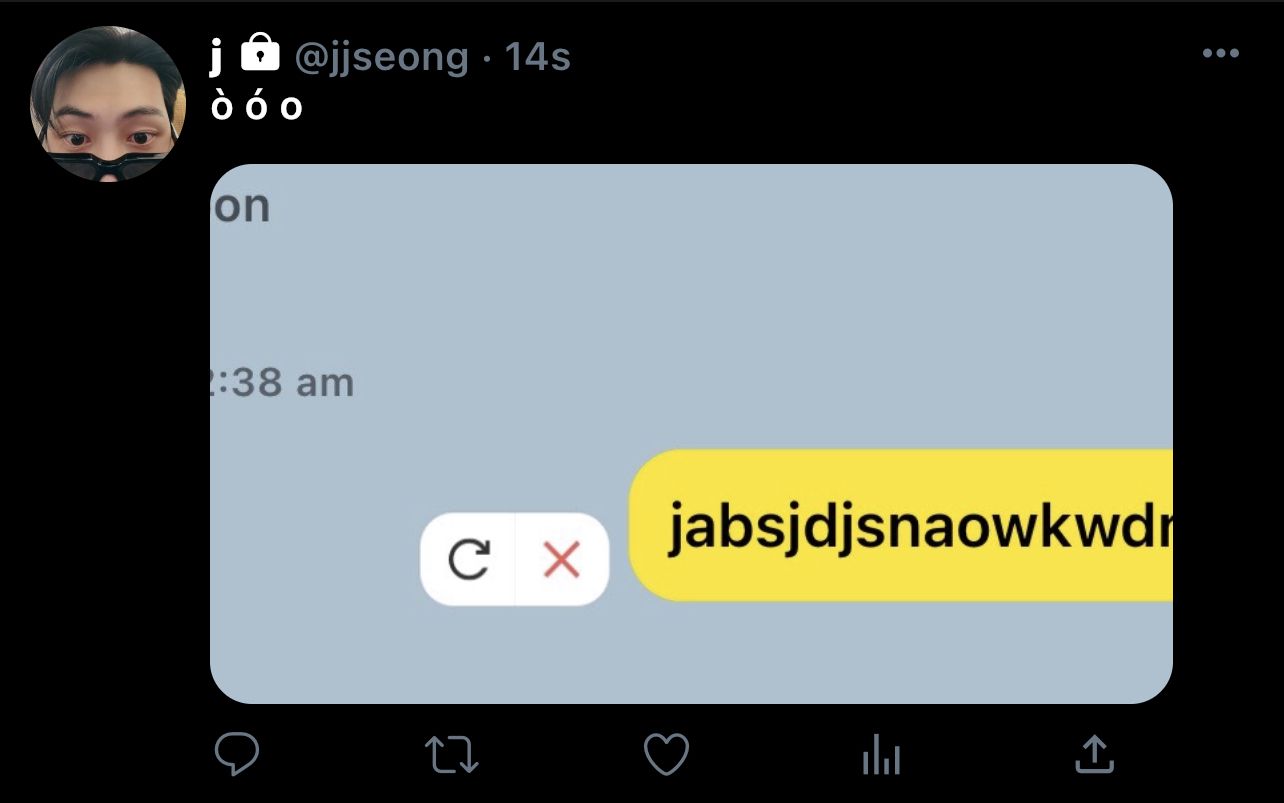Share the tweet via upload arrow icon
This screenshot has width=1284, height=803.
pyautogui.click(x=1094, y=754)
